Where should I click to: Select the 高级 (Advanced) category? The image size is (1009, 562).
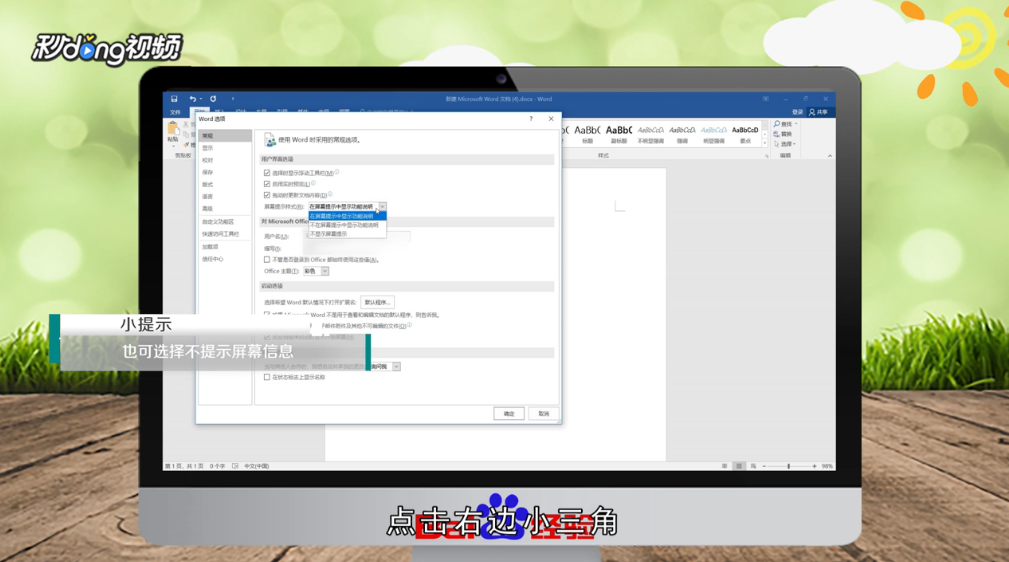(x=225, y=209)
